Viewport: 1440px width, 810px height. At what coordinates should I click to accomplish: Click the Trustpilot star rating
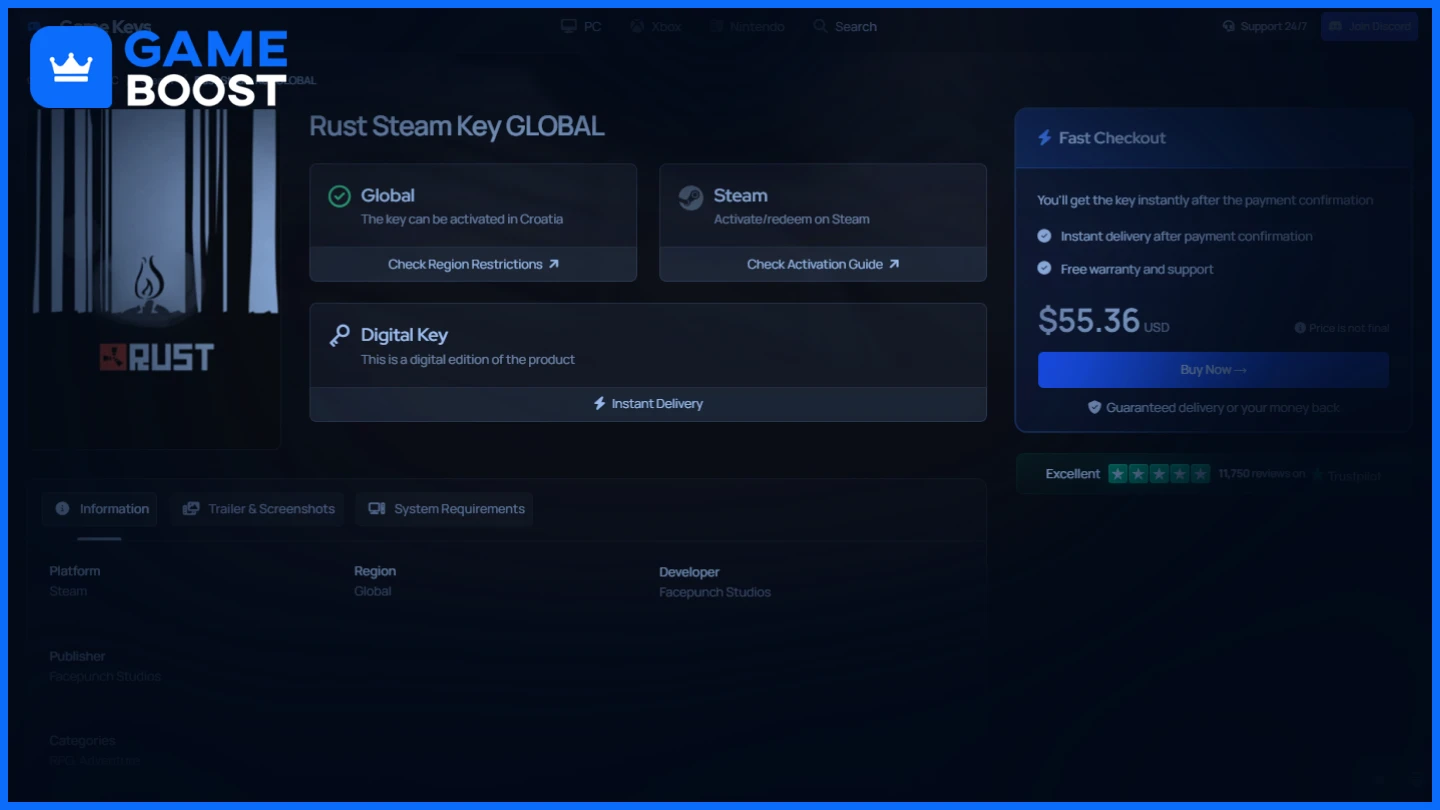pos(1159,474)
